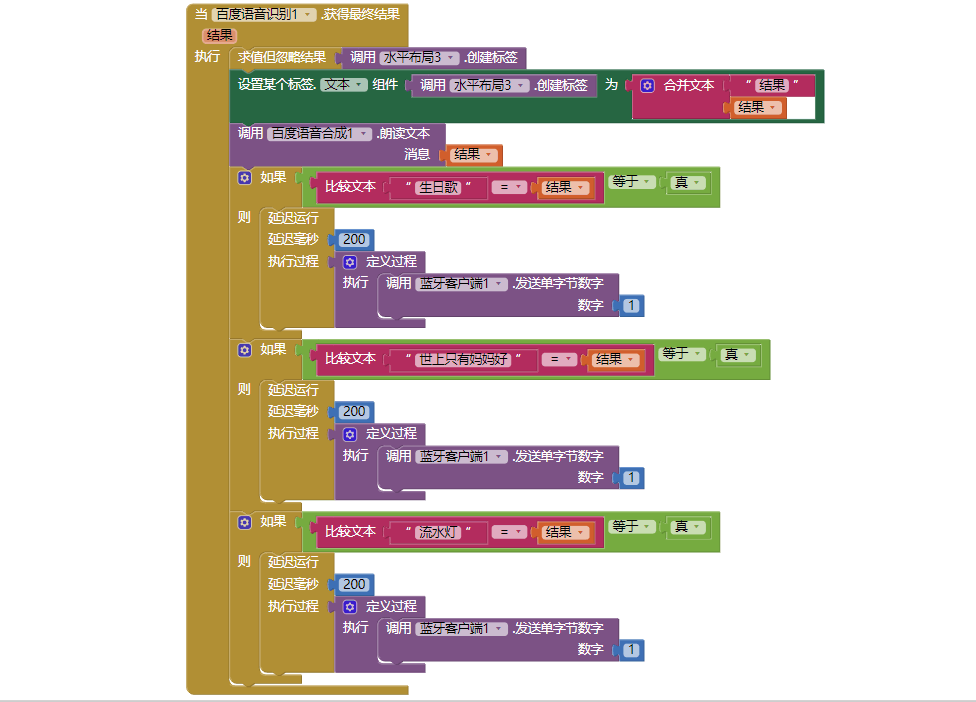Click the gear icon on the 合并文本 block

[647, 85]
